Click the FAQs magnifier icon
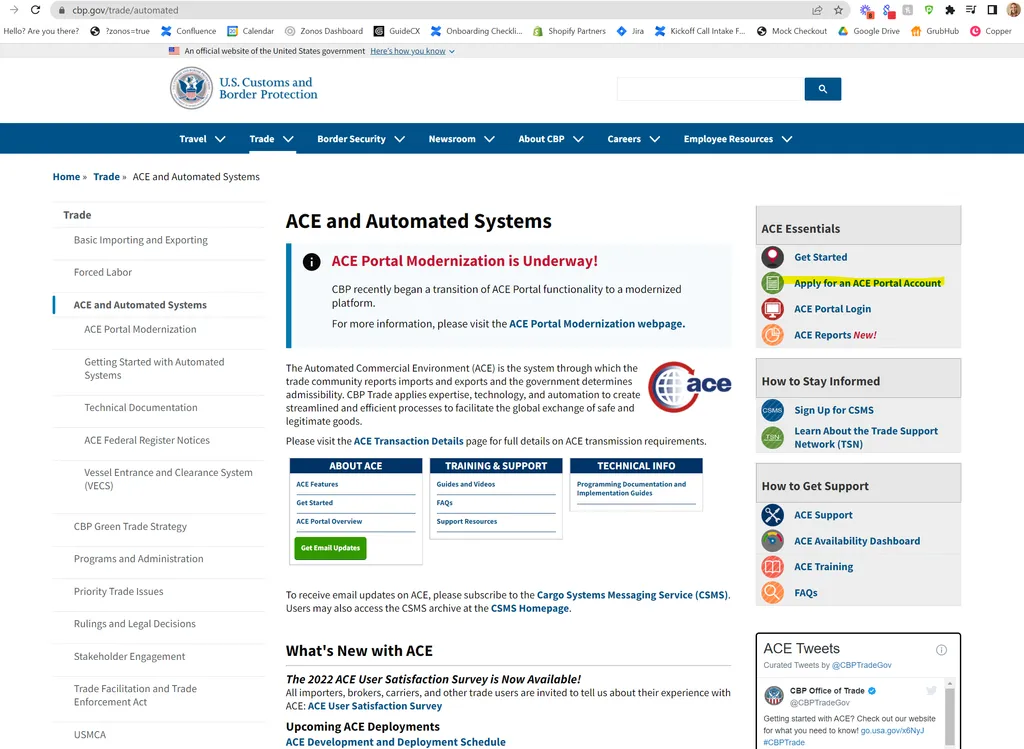 pos(772,592)
